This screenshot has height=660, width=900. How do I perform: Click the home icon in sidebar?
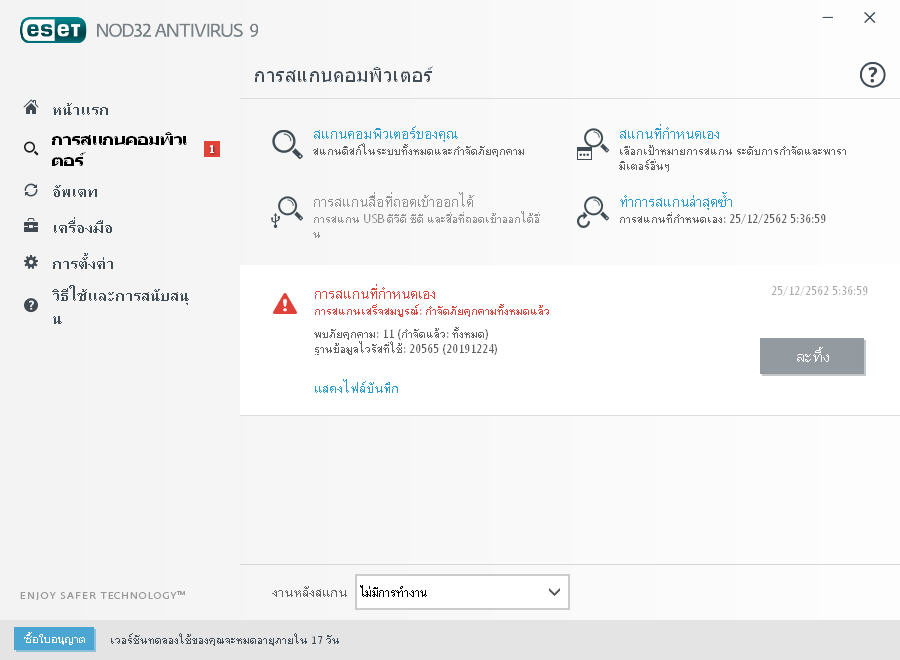(31, 107)
